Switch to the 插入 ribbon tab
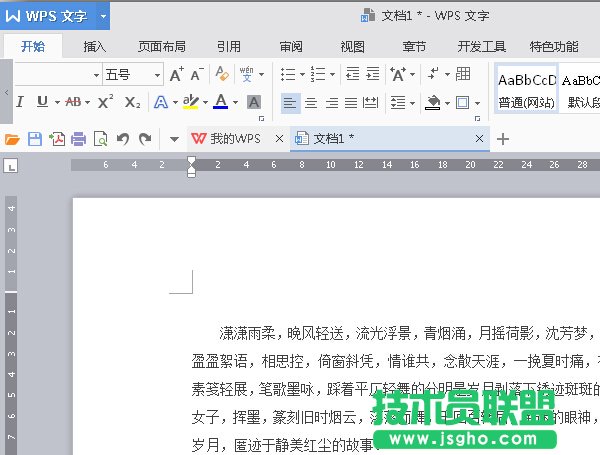This screenshot has height=455, width=600. click(x=95, y=46)
